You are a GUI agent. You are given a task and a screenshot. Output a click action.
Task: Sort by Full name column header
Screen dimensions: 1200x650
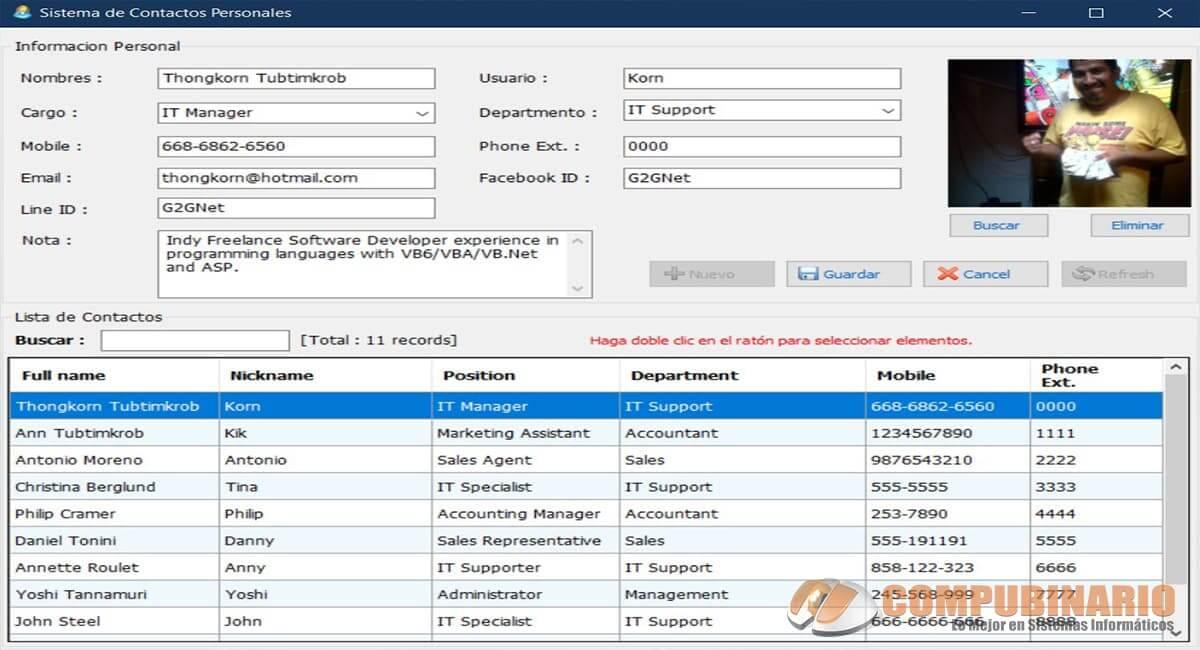[114, 376]
